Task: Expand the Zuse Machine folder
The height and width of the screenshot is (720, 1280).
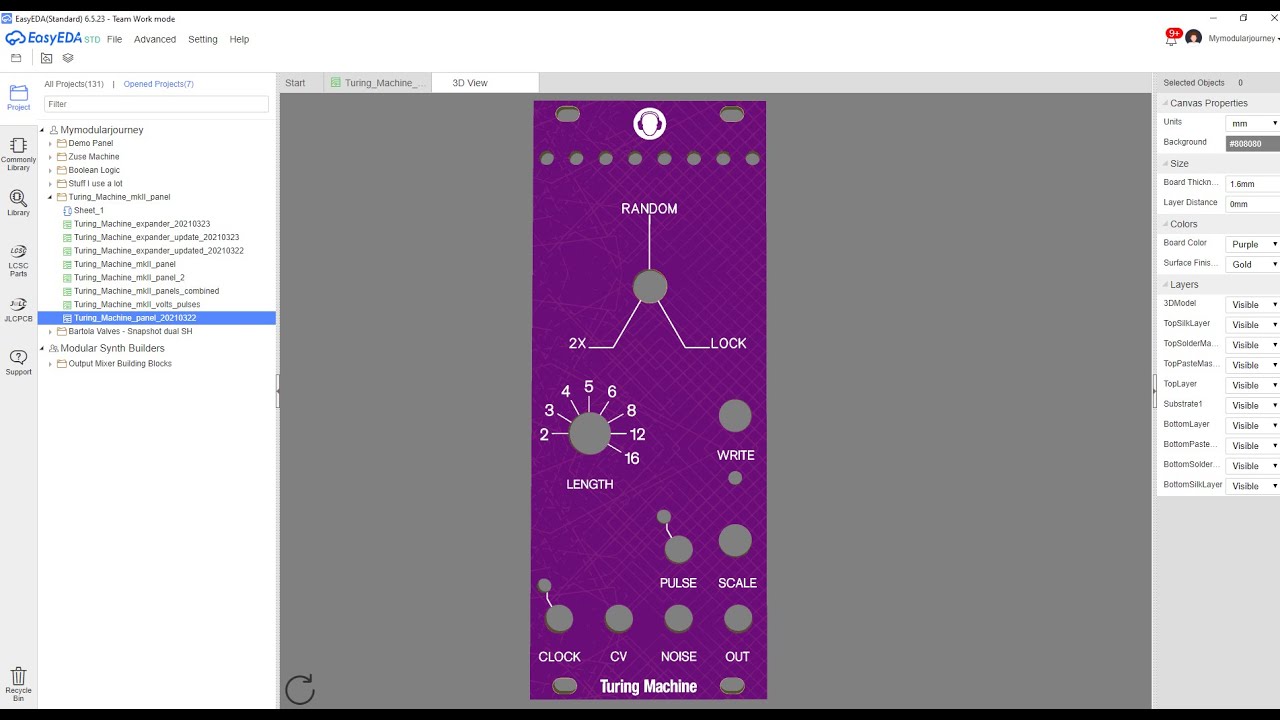Action: tap(50, 157)
